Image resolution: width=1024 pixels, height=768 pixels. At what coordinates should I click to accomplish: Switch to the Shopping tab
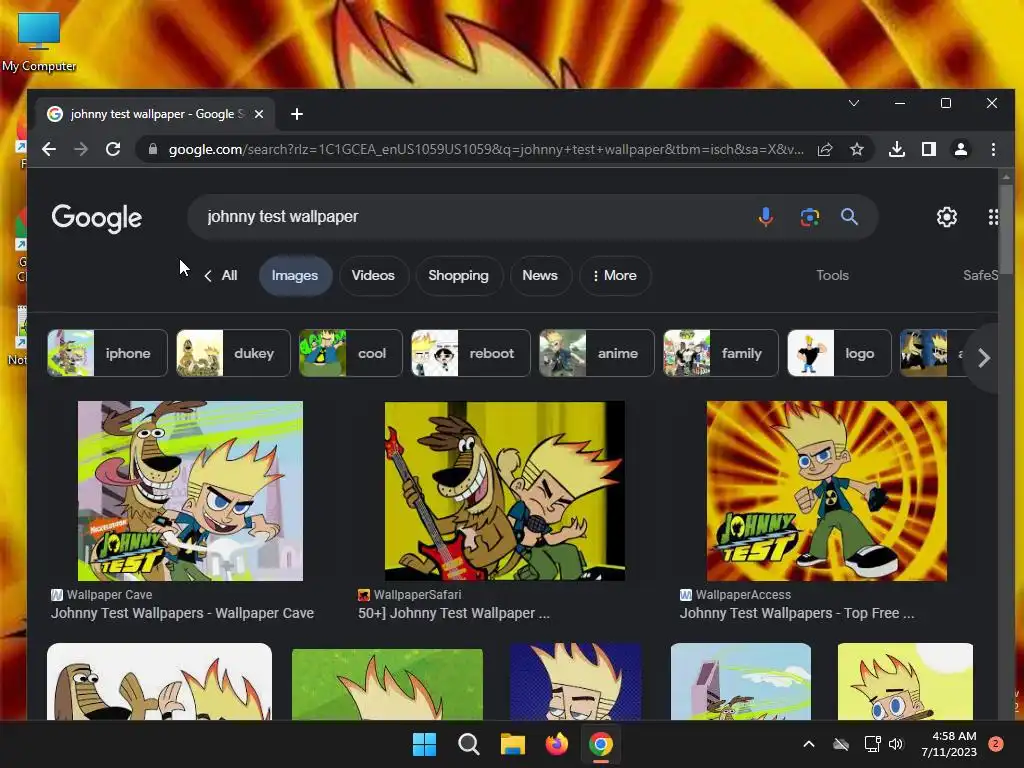coord(458,276)
